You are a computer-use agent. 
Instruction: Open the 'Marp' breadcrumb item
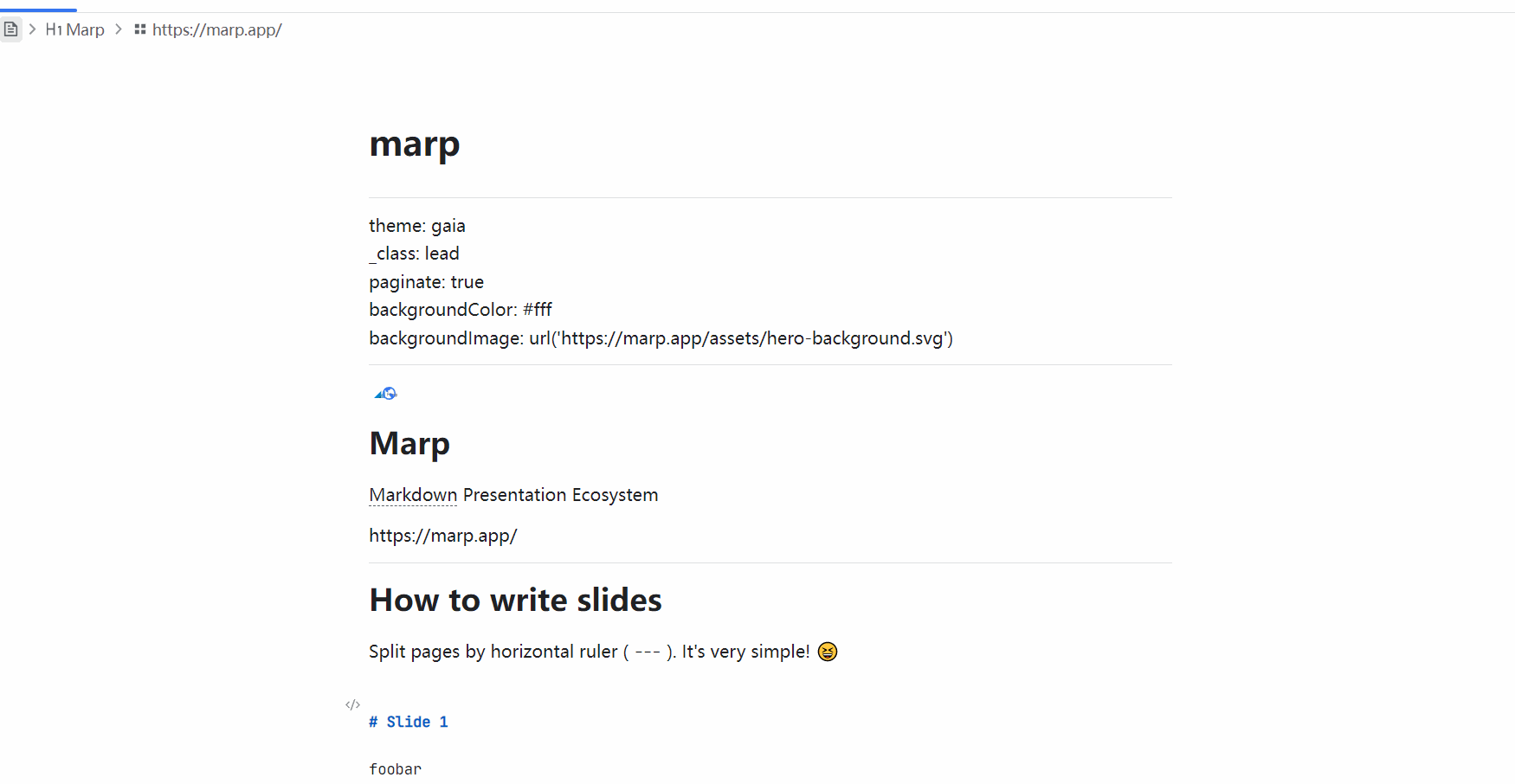85,30
